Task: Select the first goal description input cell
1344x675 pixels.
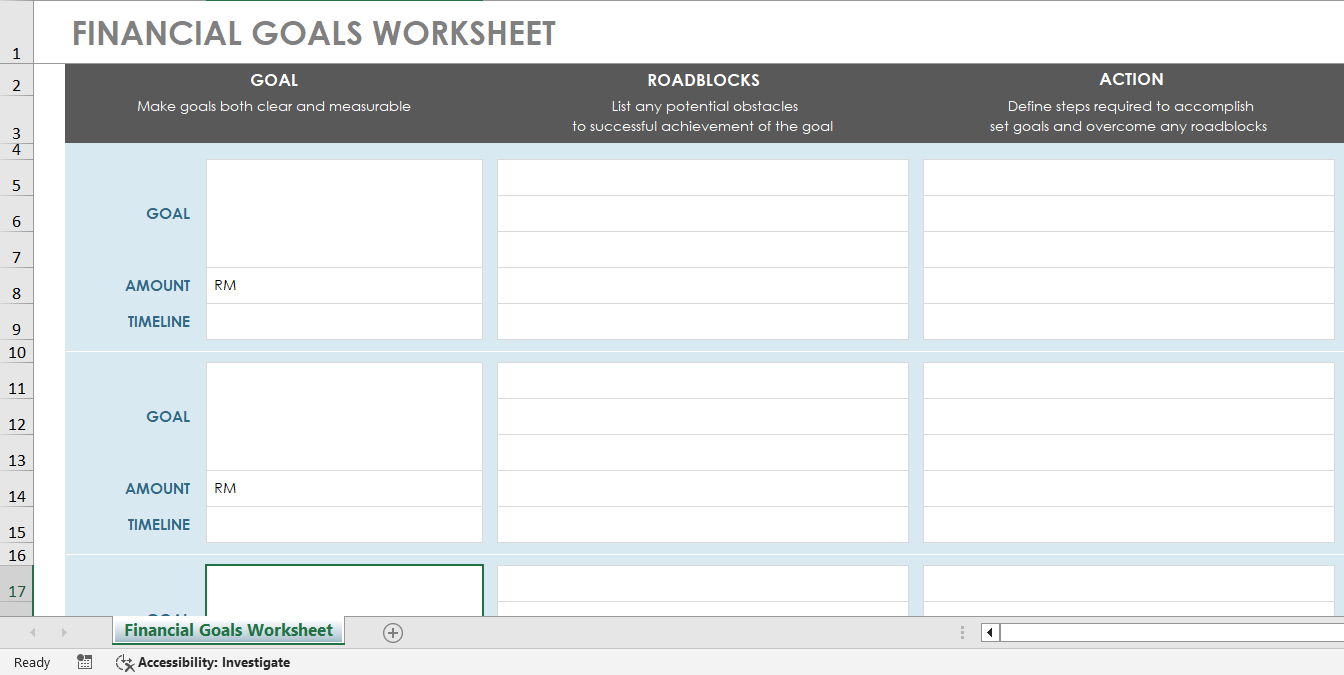Action: [344, 214]
